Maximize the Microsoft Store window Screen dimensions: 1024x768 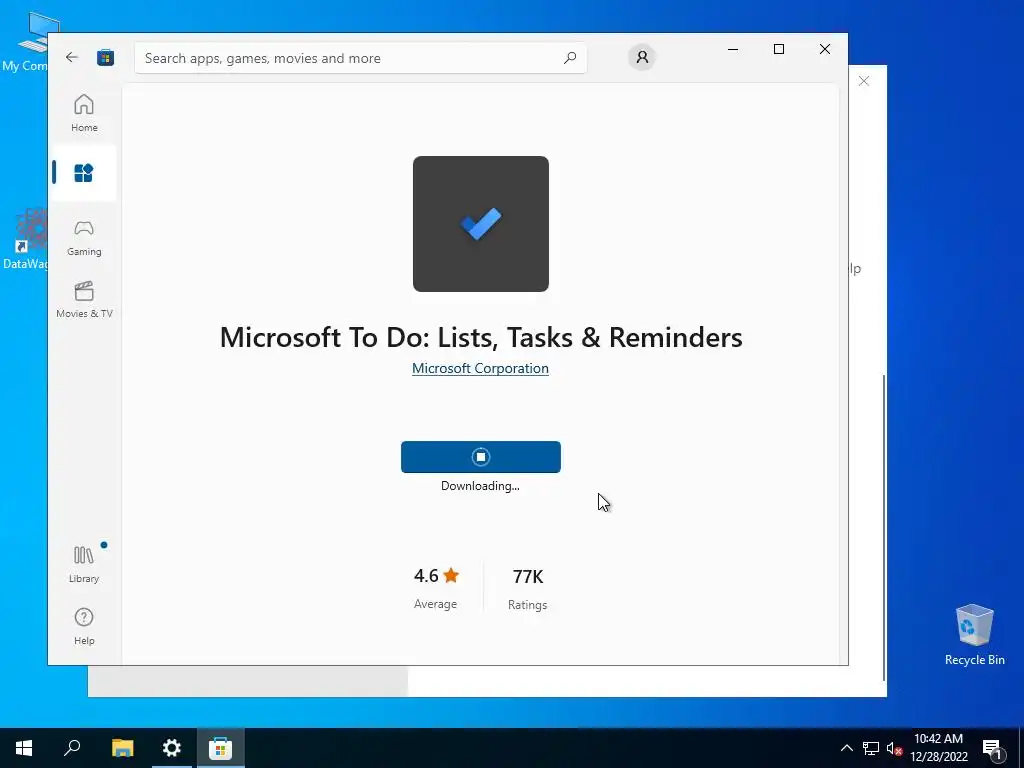tap(778, 49)
